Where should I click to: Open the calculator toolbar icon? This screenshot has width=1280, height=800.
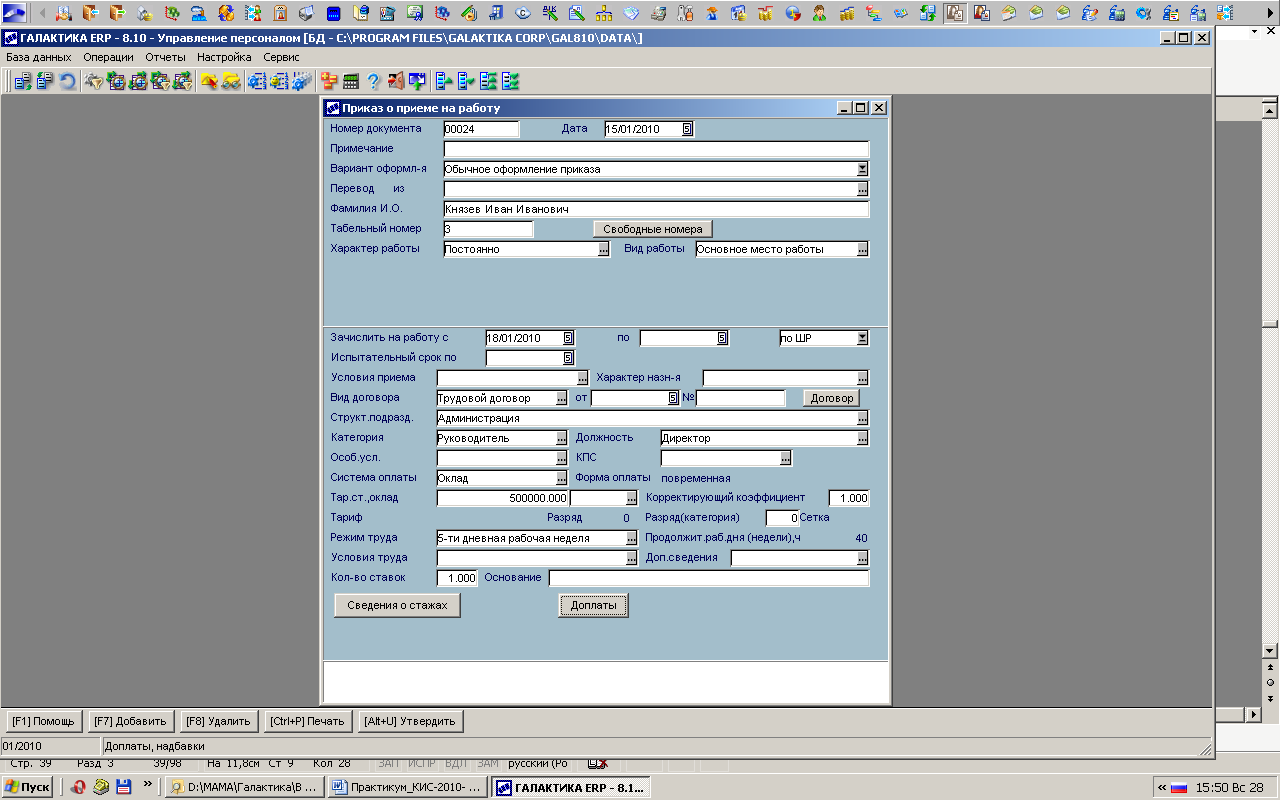[x=351, y=82]
